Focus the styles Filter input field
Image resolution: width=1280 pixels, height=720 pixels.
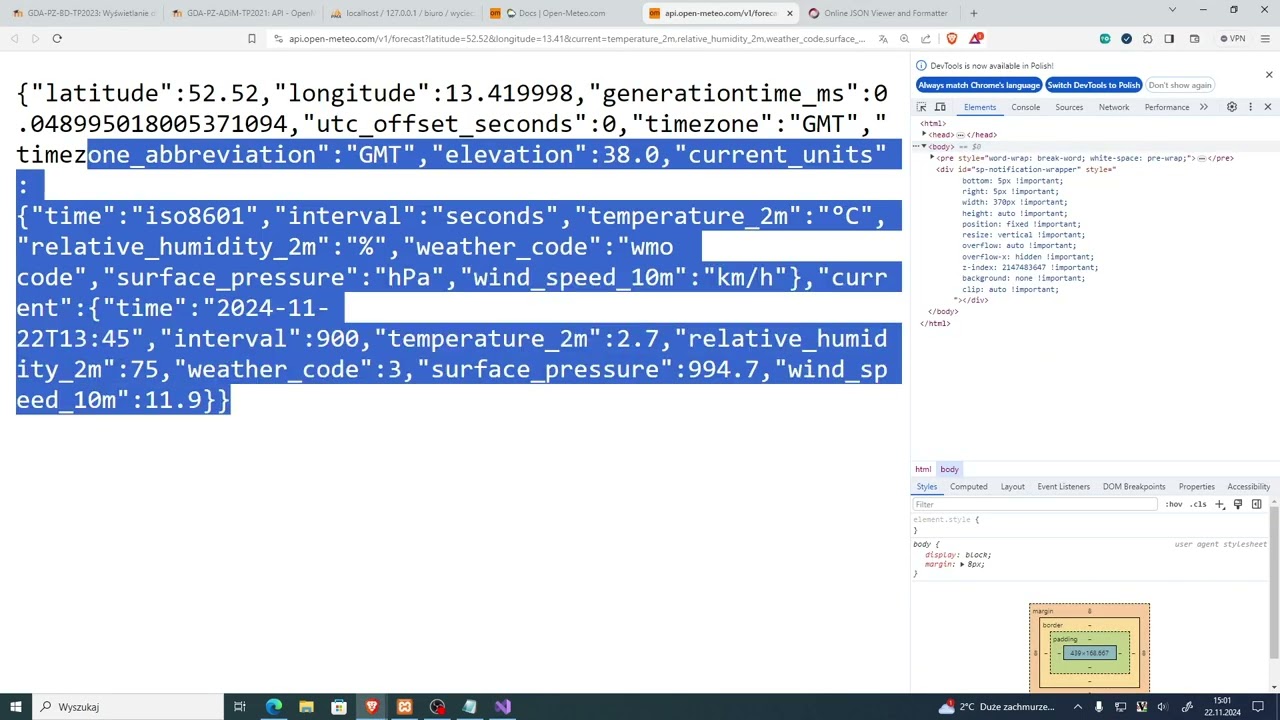tap(1035, 504)
